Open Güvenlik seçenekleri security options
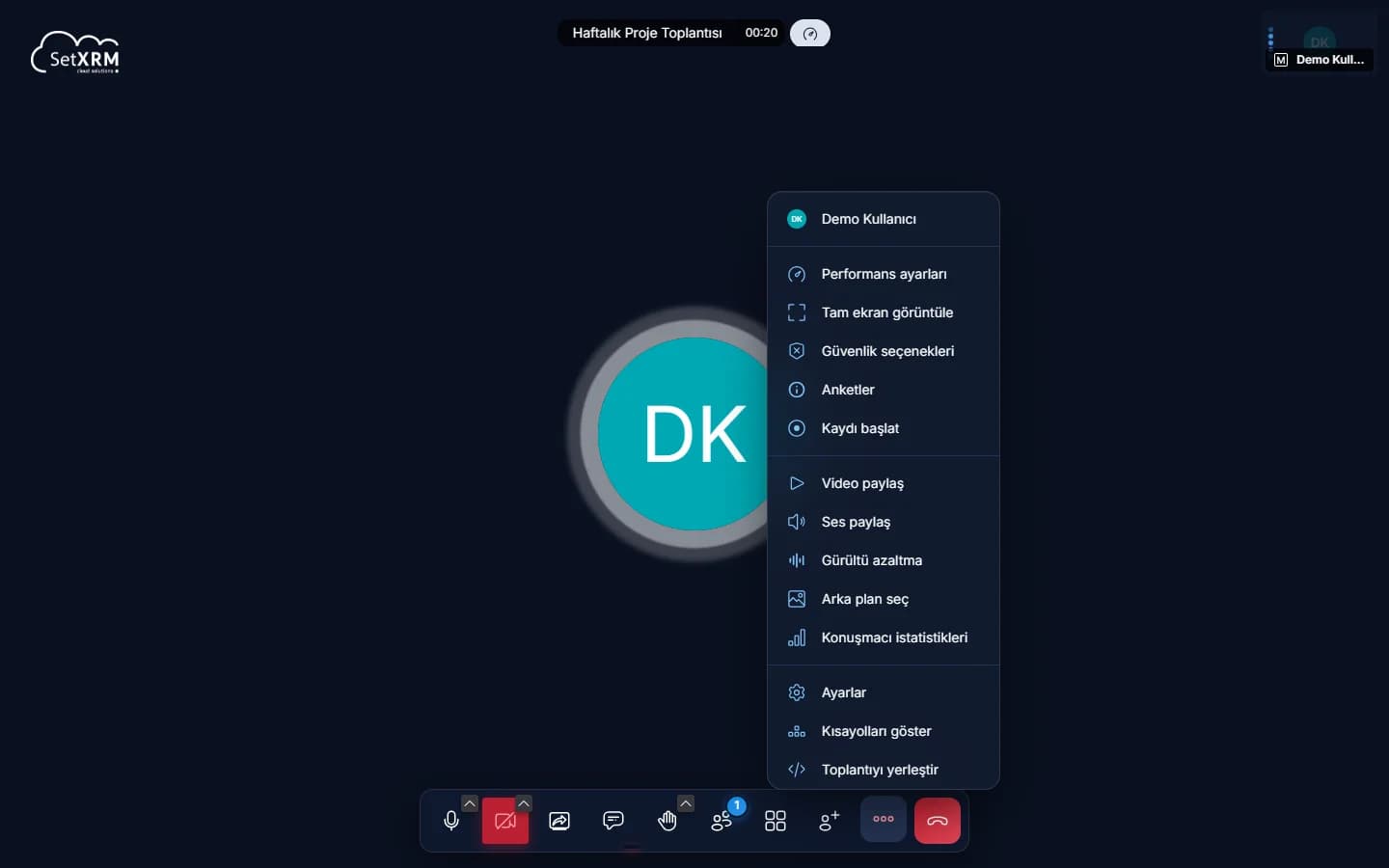1389x868 pixels. 884,351
